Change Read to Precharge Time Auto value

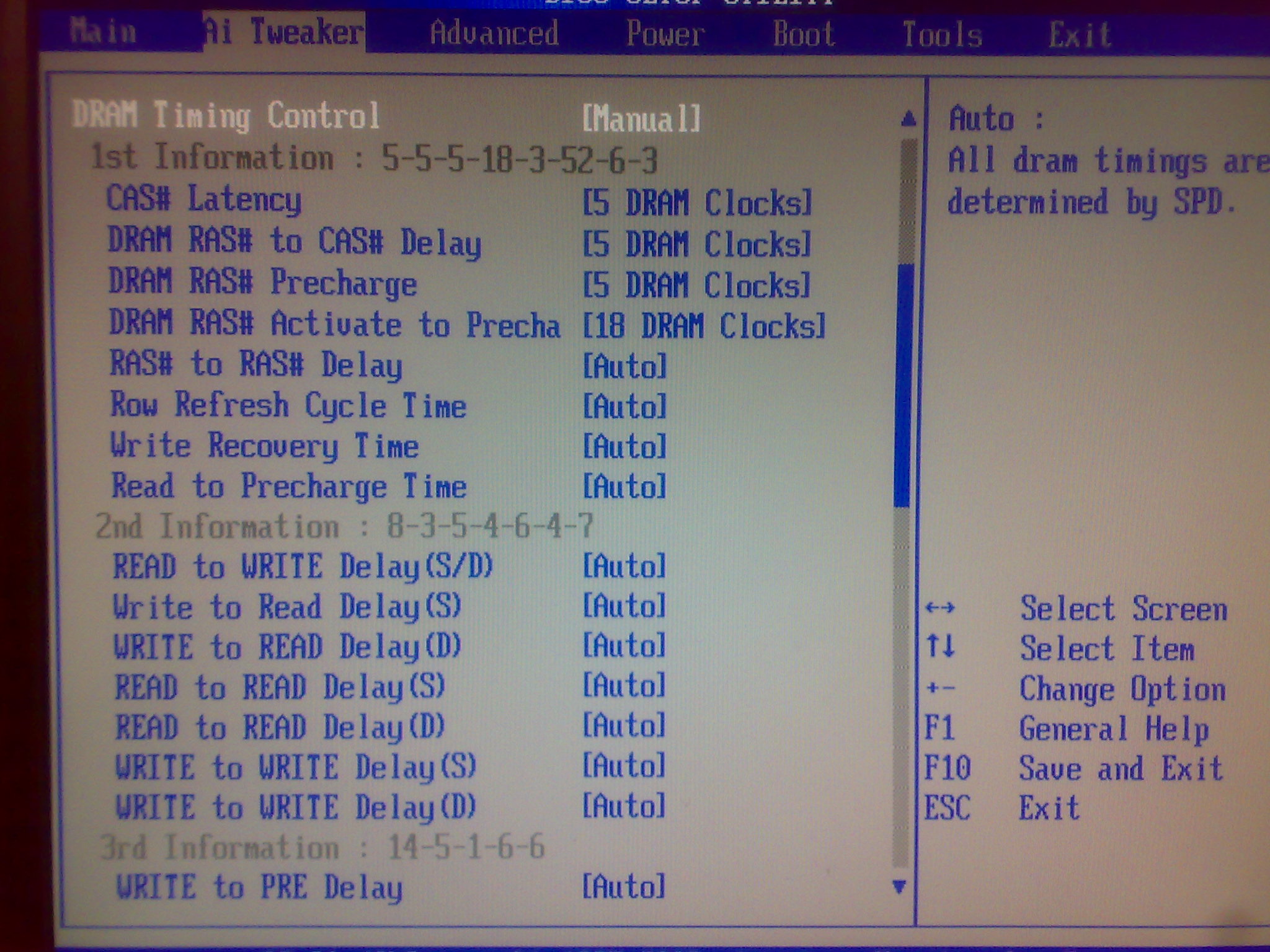(x=625, y=487)
